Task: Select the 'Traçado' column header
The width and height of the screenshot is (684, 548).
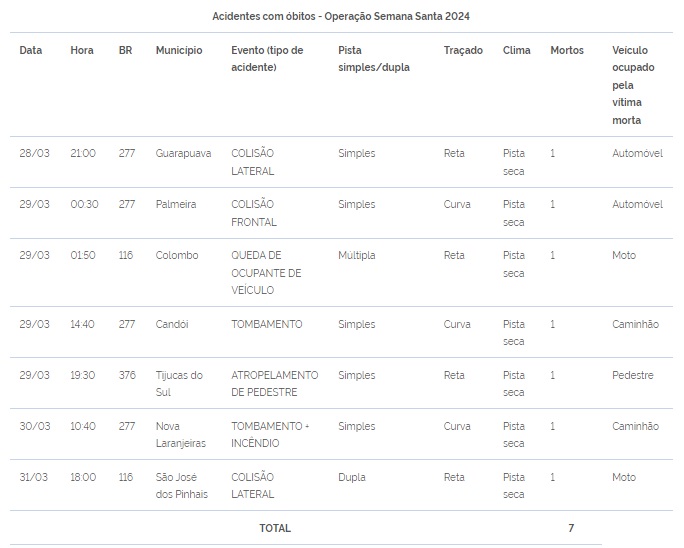Action: 463,50
